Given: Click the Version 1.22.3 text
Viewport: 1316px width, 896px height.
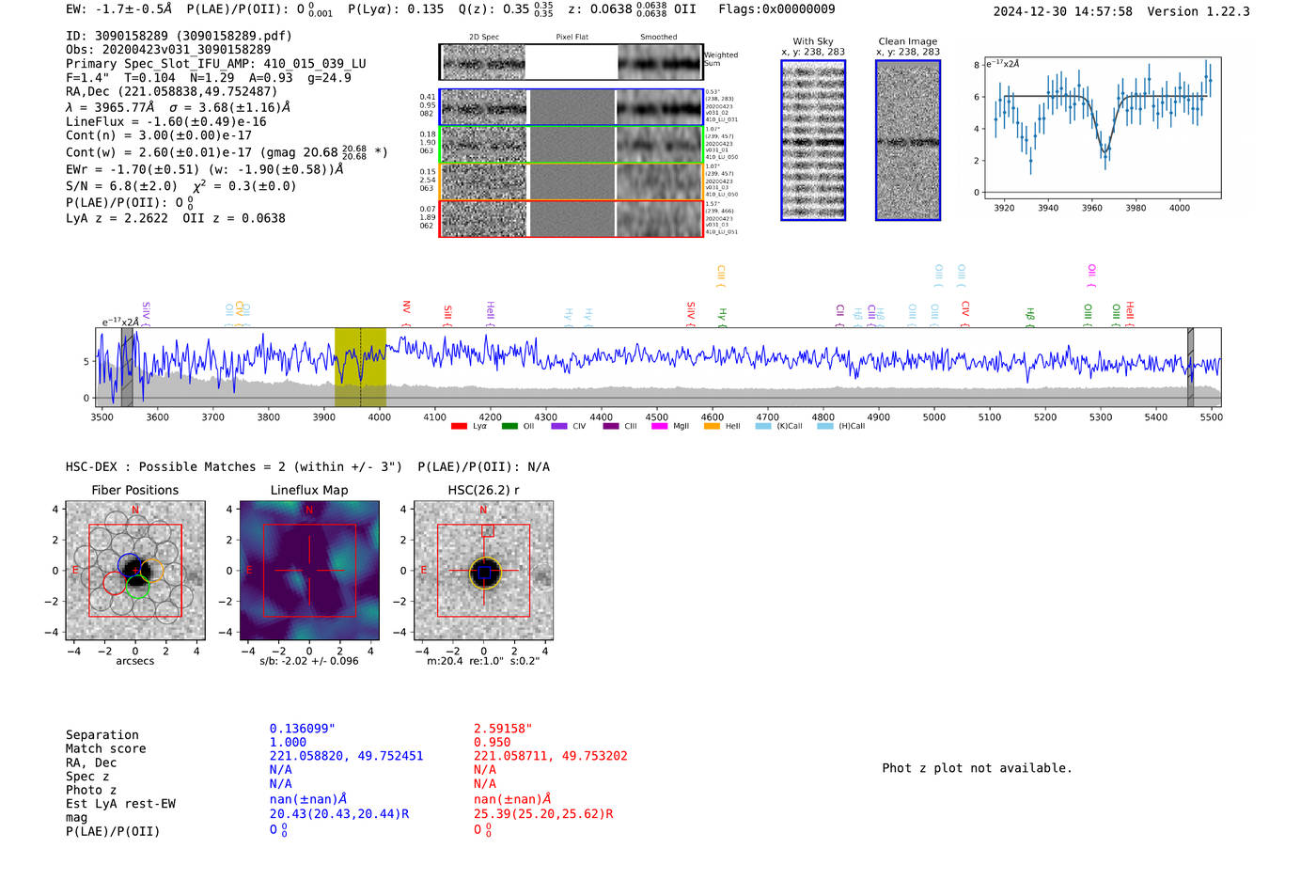Looking at the screenshot, I should point(1198,11).
